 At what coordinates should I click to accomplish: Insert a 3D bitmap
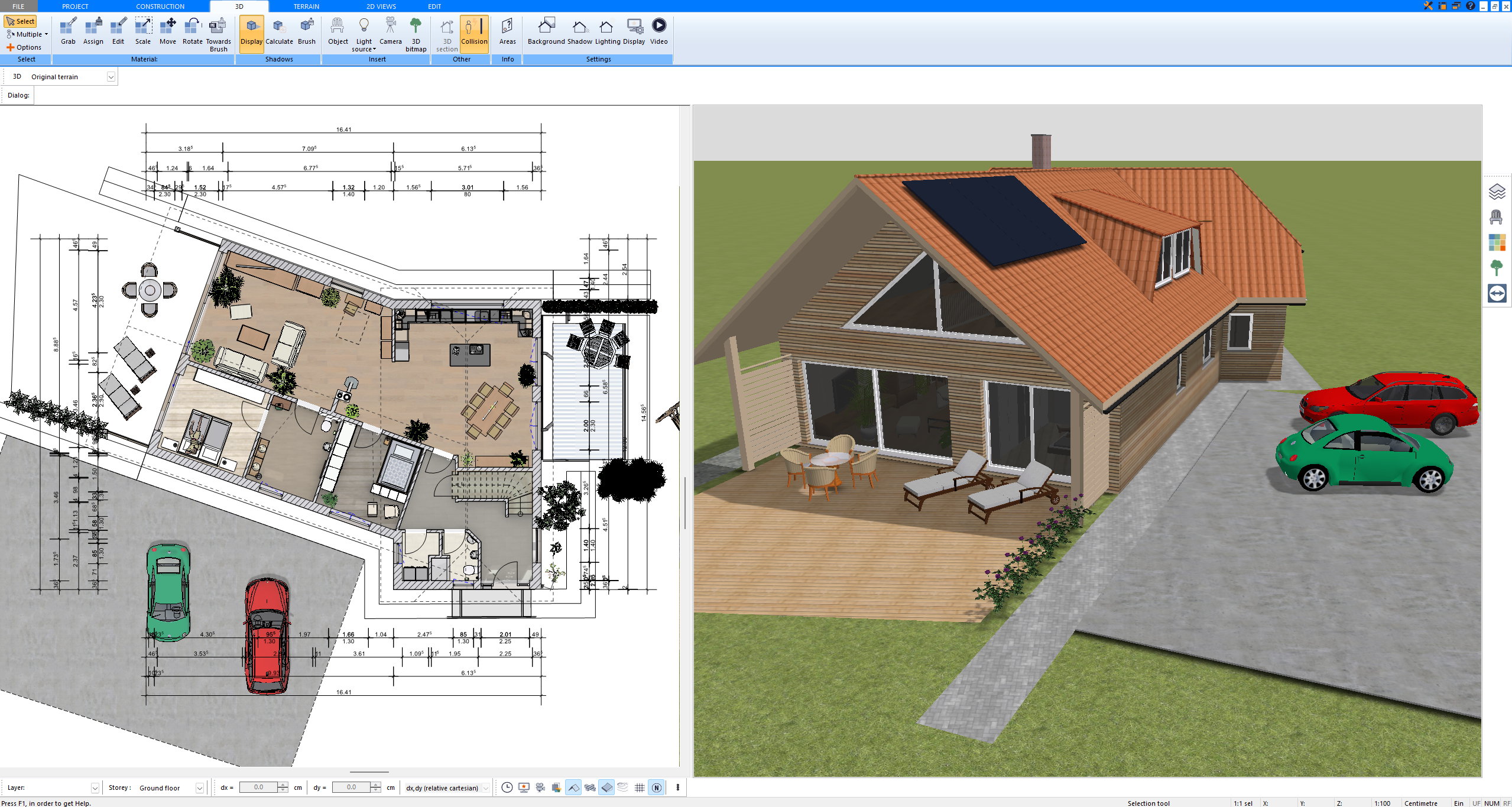pyautogui.click(x=416, y=35)
